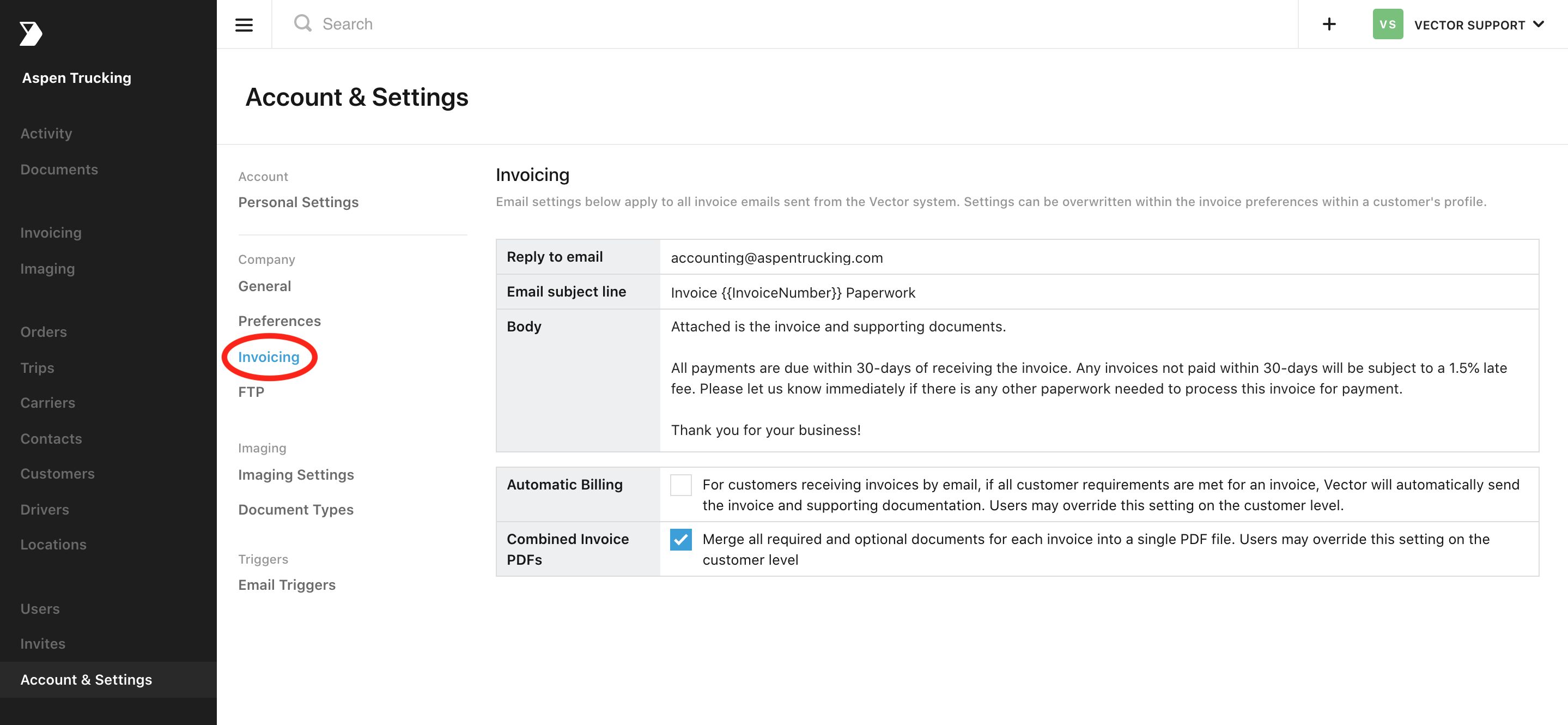The width and height of the screenshot is (1568, 725).
Task: Click the search magnifier icon
Action: click(x=302, y=23)
